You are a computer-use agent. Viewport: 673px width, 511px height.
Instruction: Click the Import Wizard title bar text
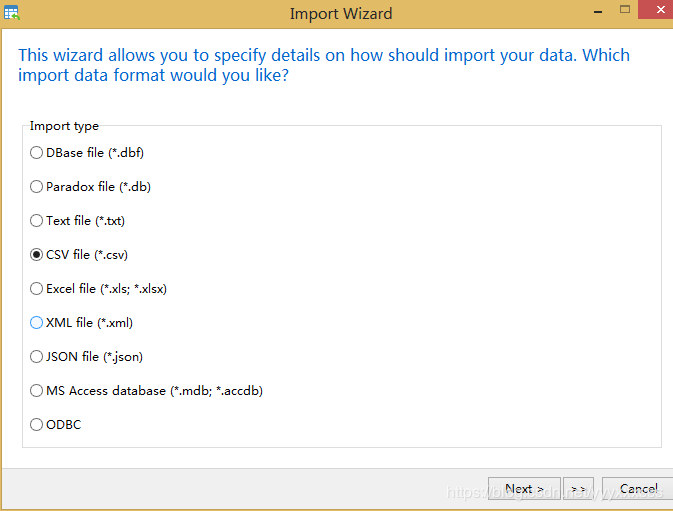[340, 14]
